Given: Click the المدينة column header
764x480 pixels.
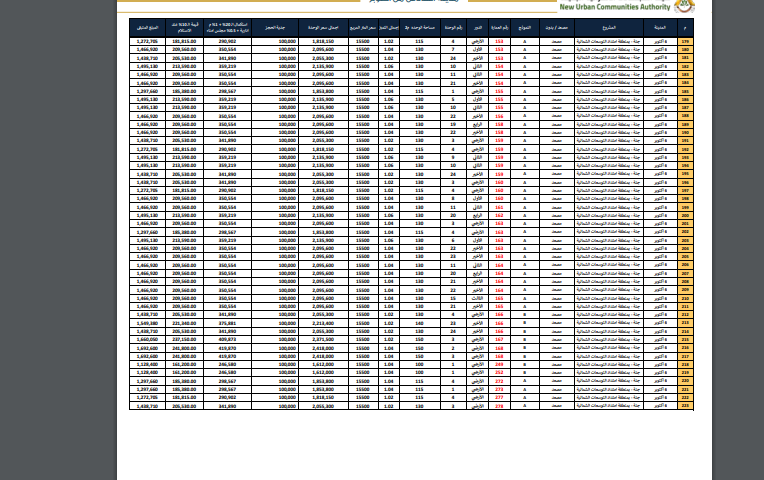Looking at the screenshot, I should pyautogui.click(x=660, y=28).
